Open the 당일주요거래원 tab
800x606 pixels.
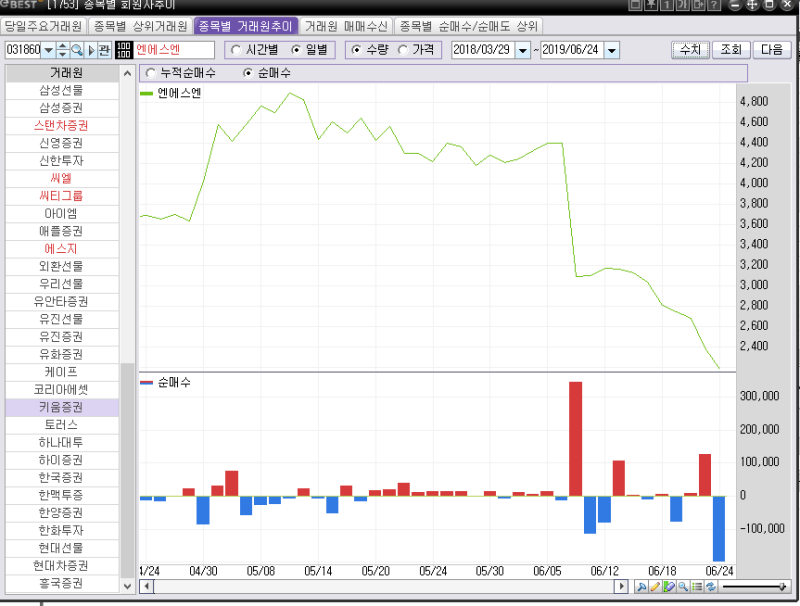(x=43, y=26)
